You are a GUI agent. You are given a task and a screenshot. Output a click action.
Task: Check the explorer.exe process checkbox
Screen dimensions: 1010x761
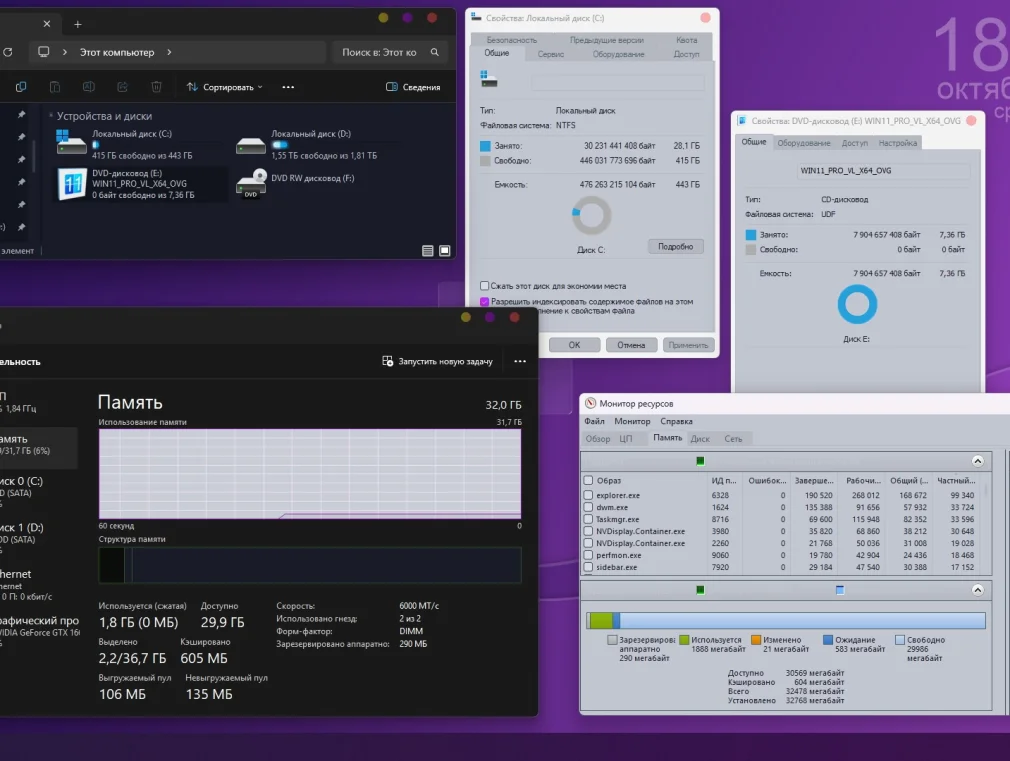pyautogui.click(x=588, y=495)
